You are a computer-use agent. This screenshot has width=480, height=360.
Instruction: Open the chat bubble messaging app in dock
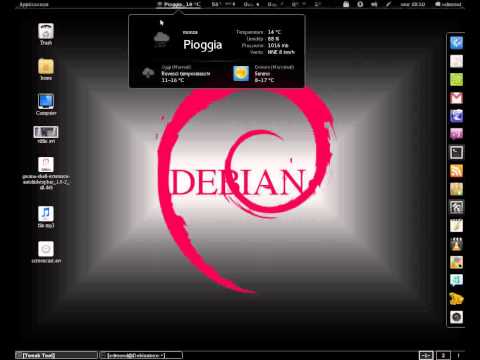(456, 280)
